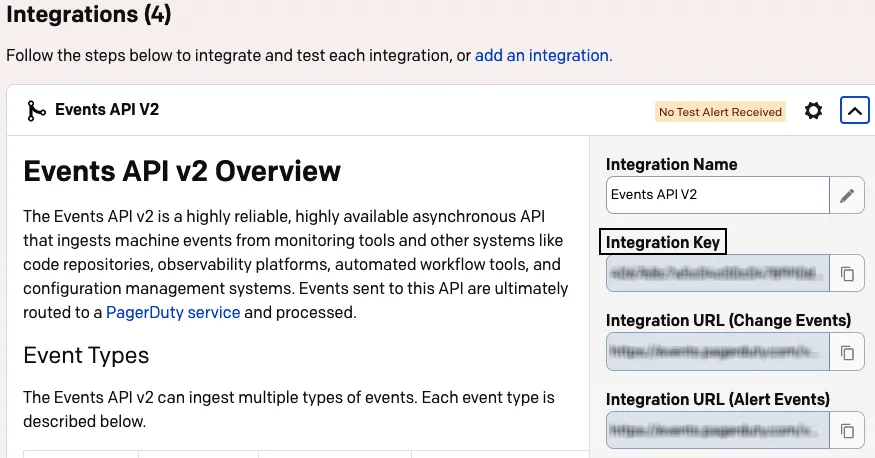The height and width of the screenshot is (458, 875).
Task: Click the 'Integrations (4)' page heading
Action: [x=89, y=14]
